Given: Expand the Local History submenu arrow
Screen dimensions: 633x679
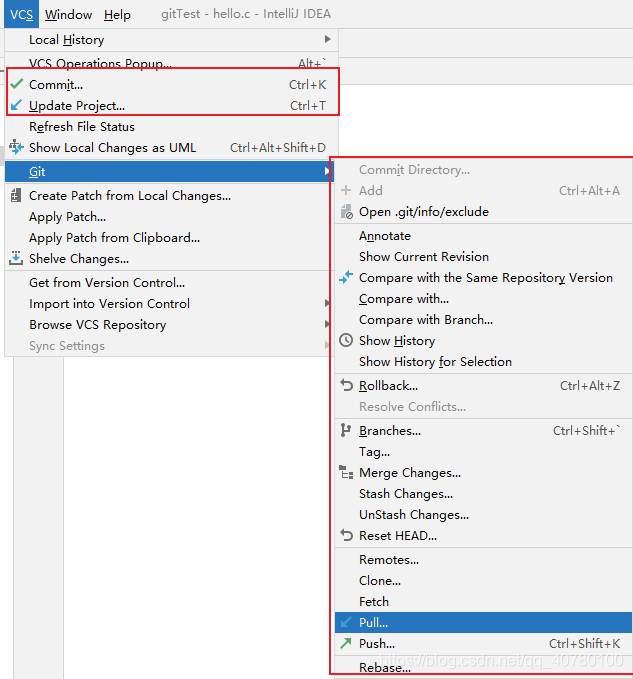Looking at the screenshot, I should click(328, 39).
